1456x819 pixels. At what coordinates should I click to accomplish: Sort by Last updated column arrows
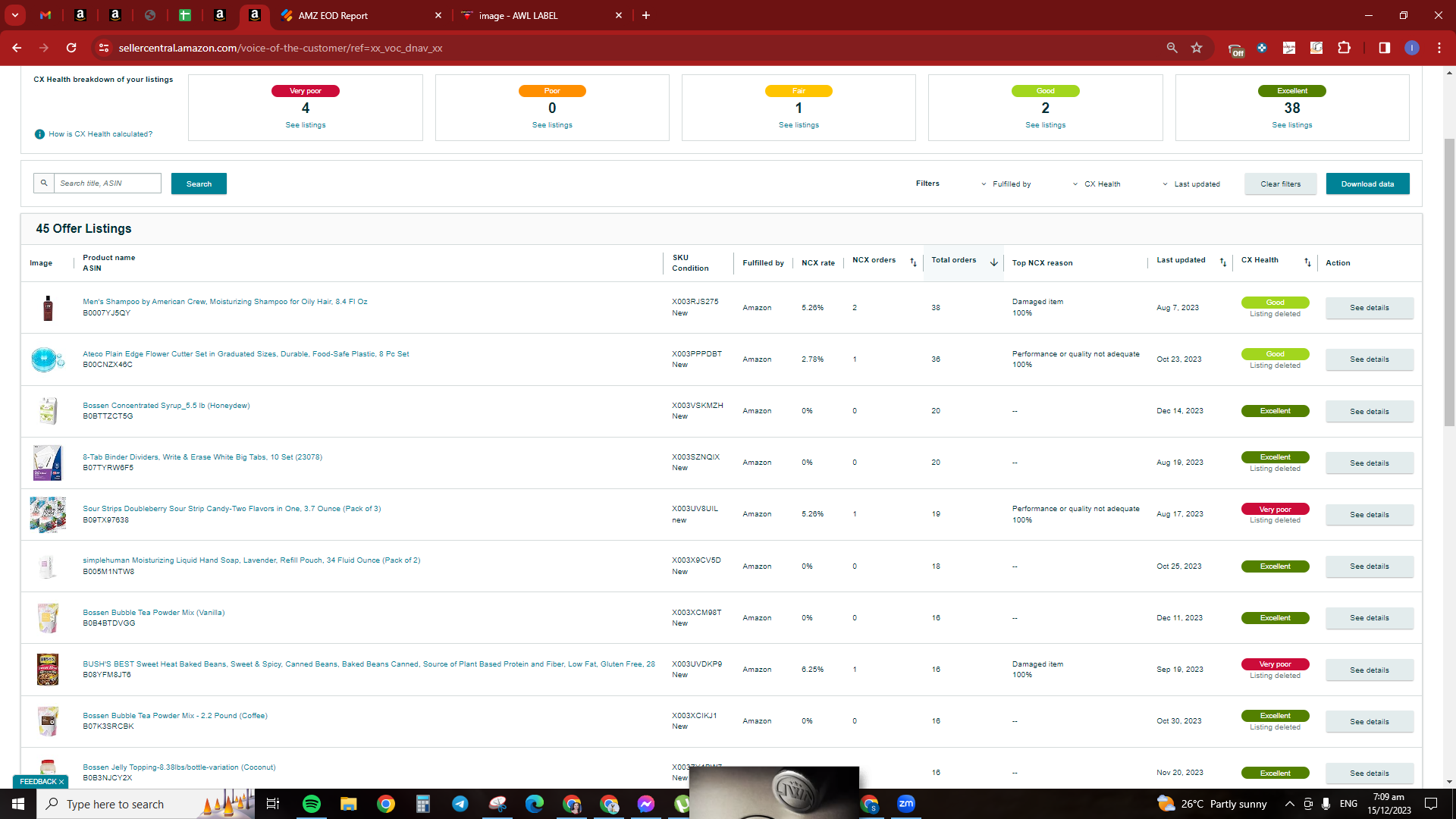coord(1222,262)
